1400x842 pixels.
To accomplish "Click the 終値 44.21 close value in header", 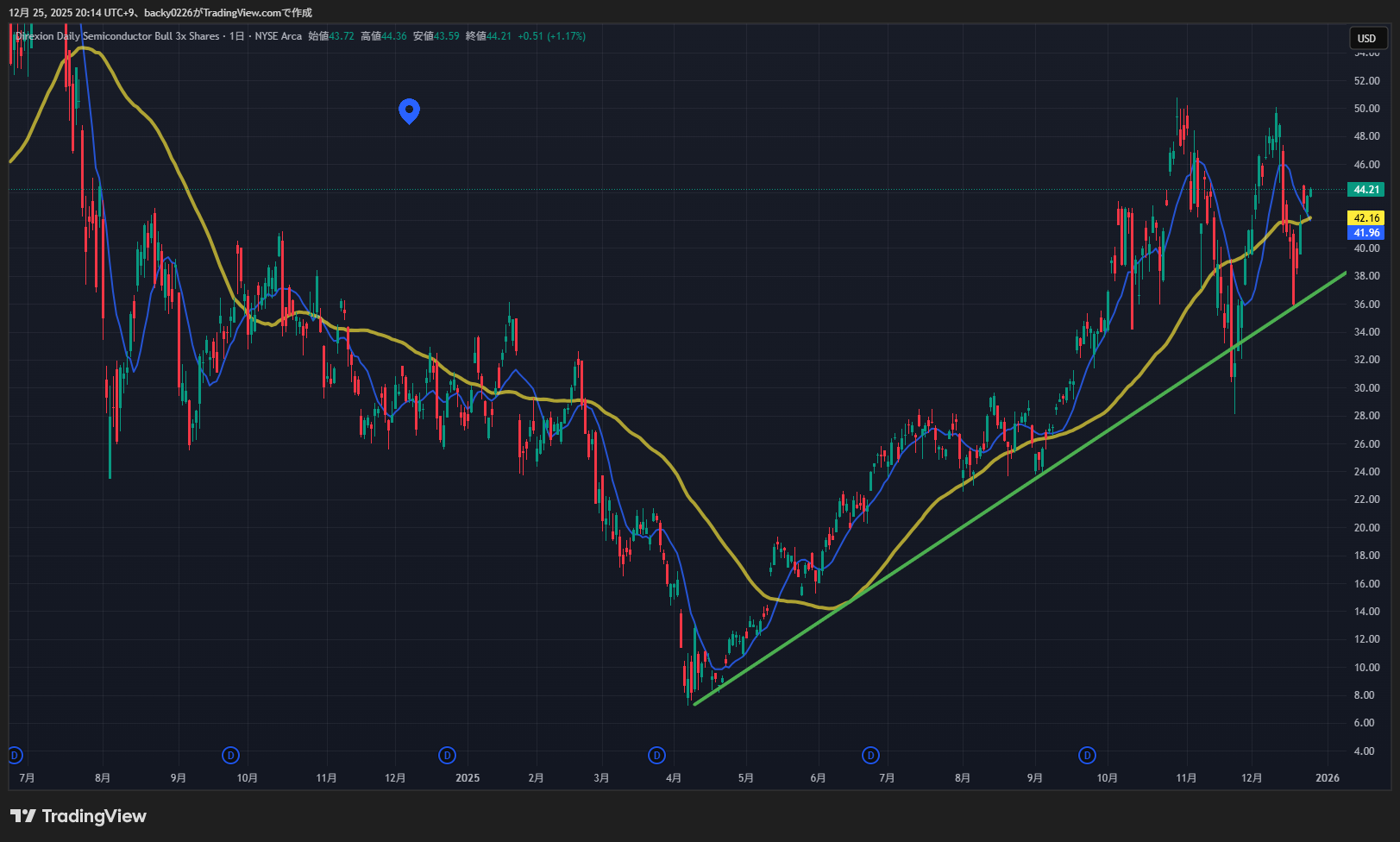I will click(x=488, y=36).
